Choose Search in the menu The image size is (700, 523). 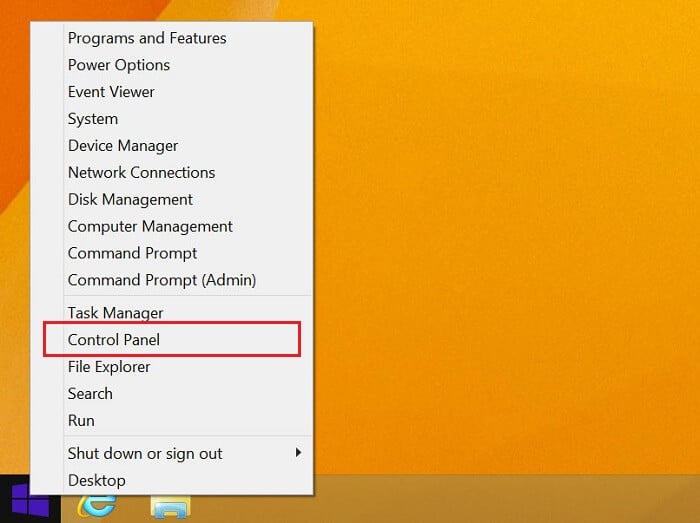point(171,393)
